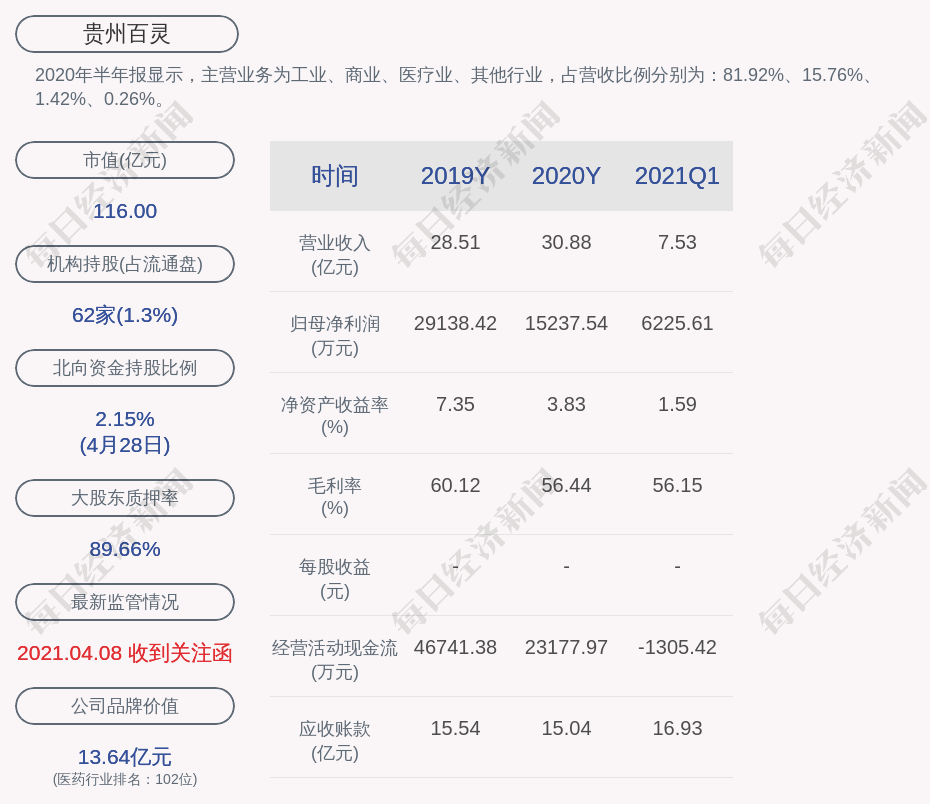Click the red 2021.04.08 收到关注函 notice
Viewport: 930px width, 804px height.
(x=125, y=653)
